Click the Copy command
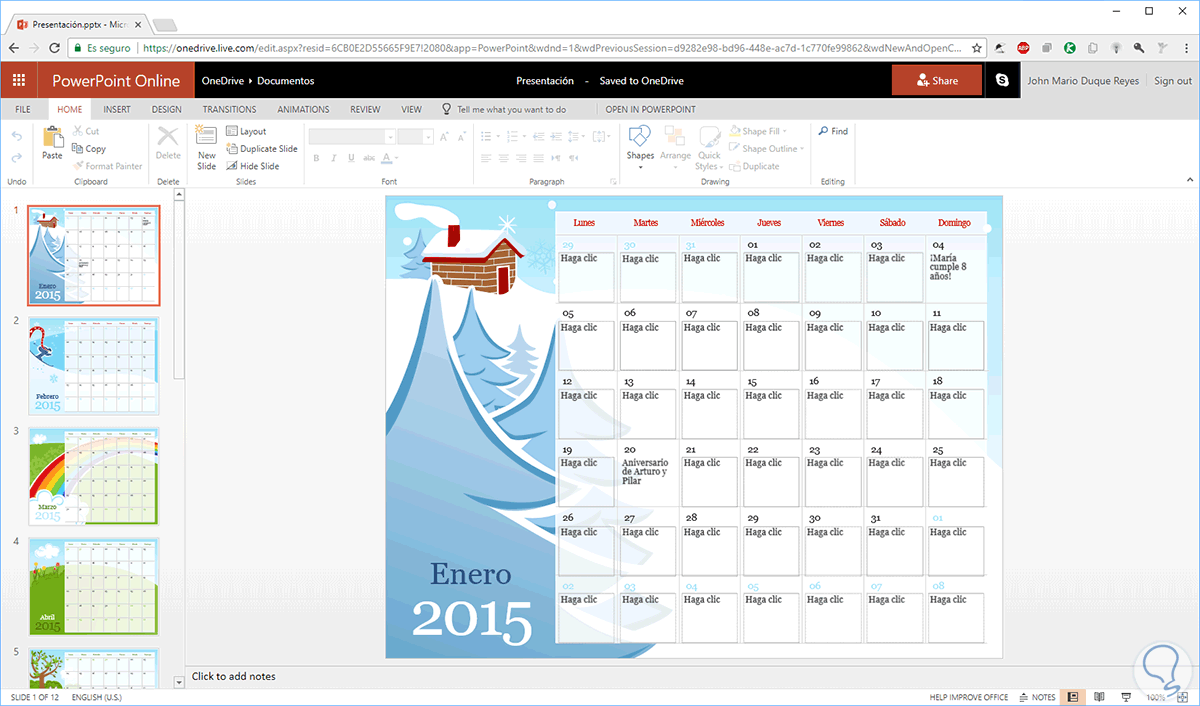1200x706 pixels. [x=89, y=149]
